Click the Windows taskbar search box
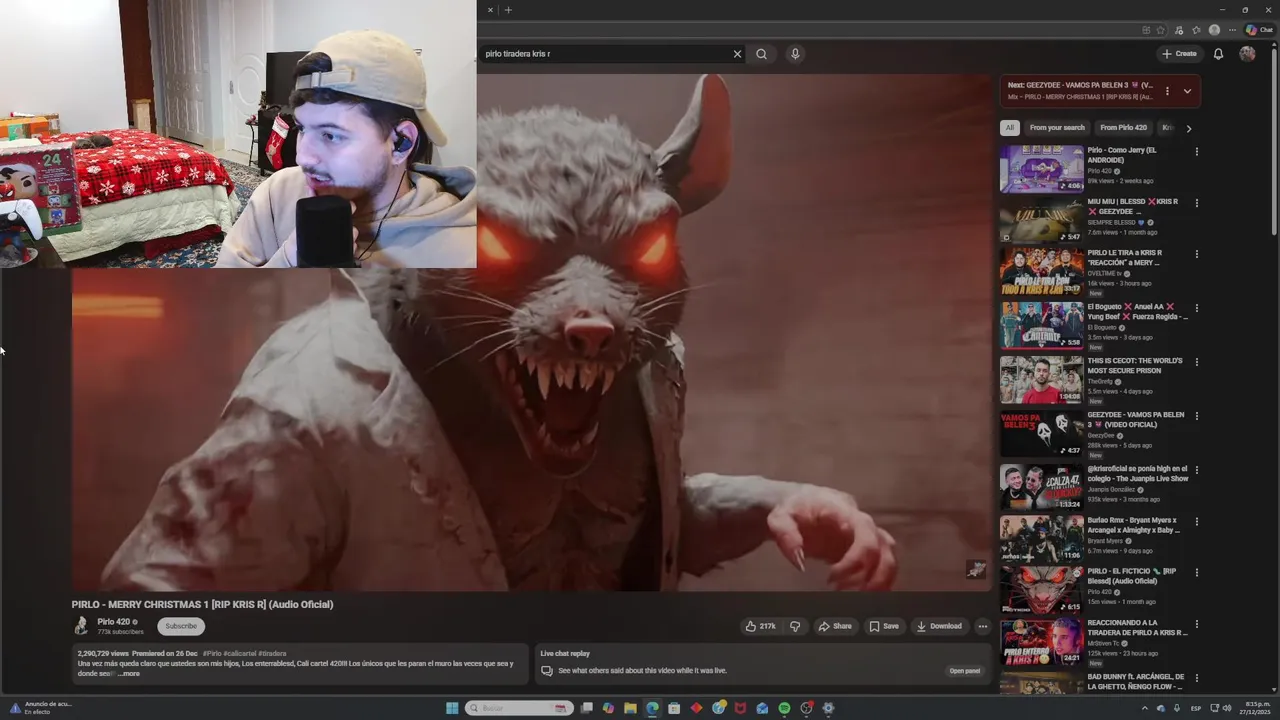Image resolution: width=1280 pixels, height=720 pixels. click(x=520, y=708)
